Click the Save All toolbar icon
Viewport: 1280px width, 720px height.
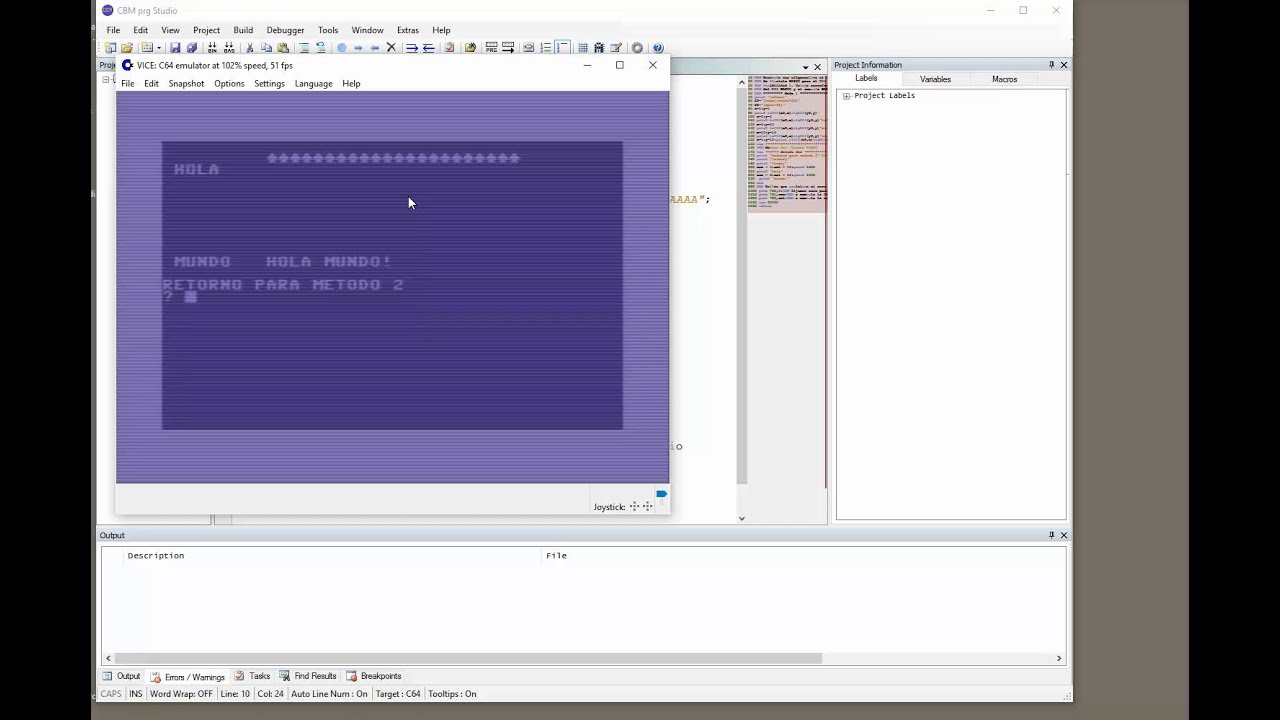pos(191,48)
